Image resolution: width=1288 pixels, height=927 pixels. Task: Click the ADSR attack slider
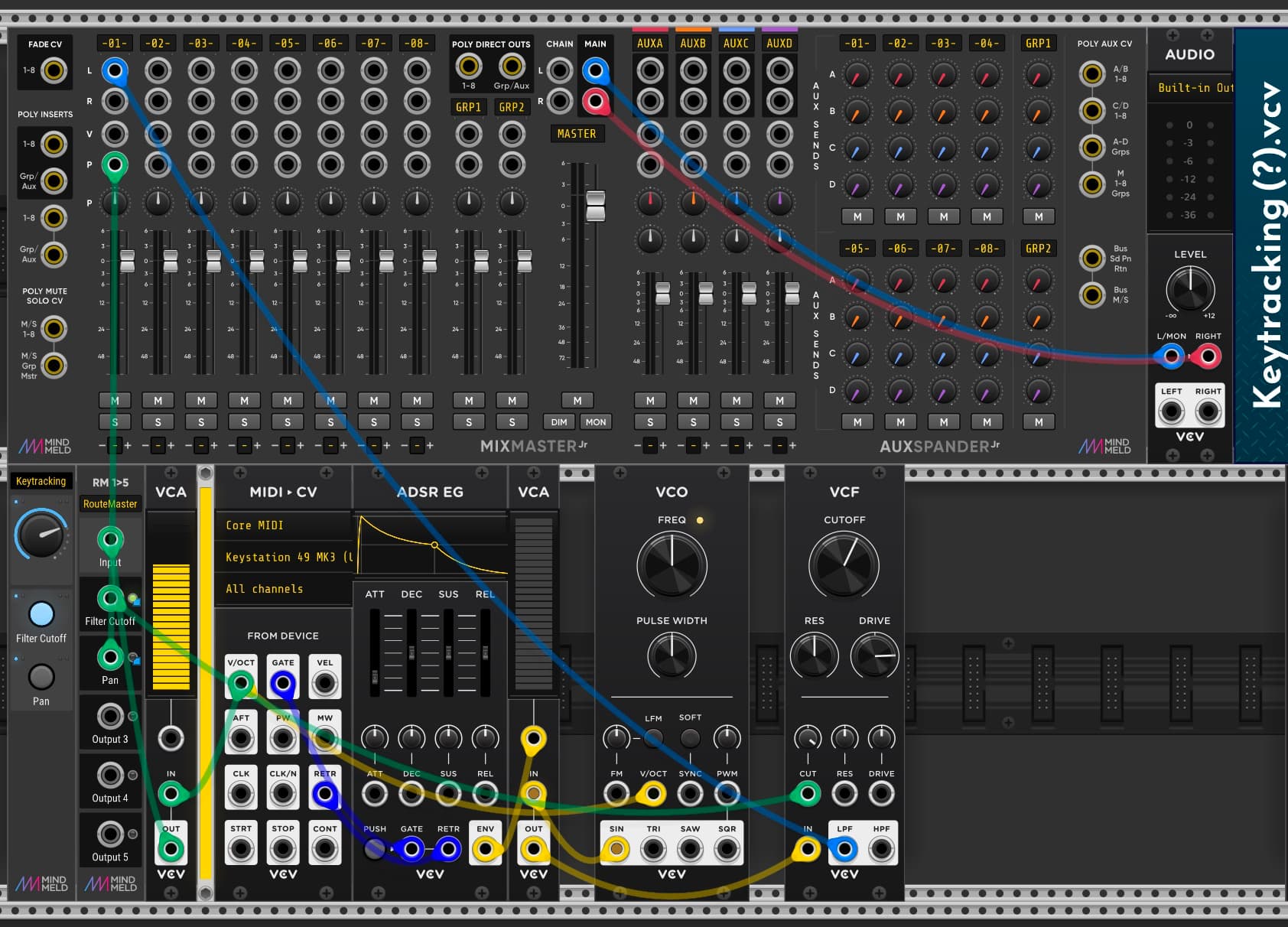click(375, 677)
